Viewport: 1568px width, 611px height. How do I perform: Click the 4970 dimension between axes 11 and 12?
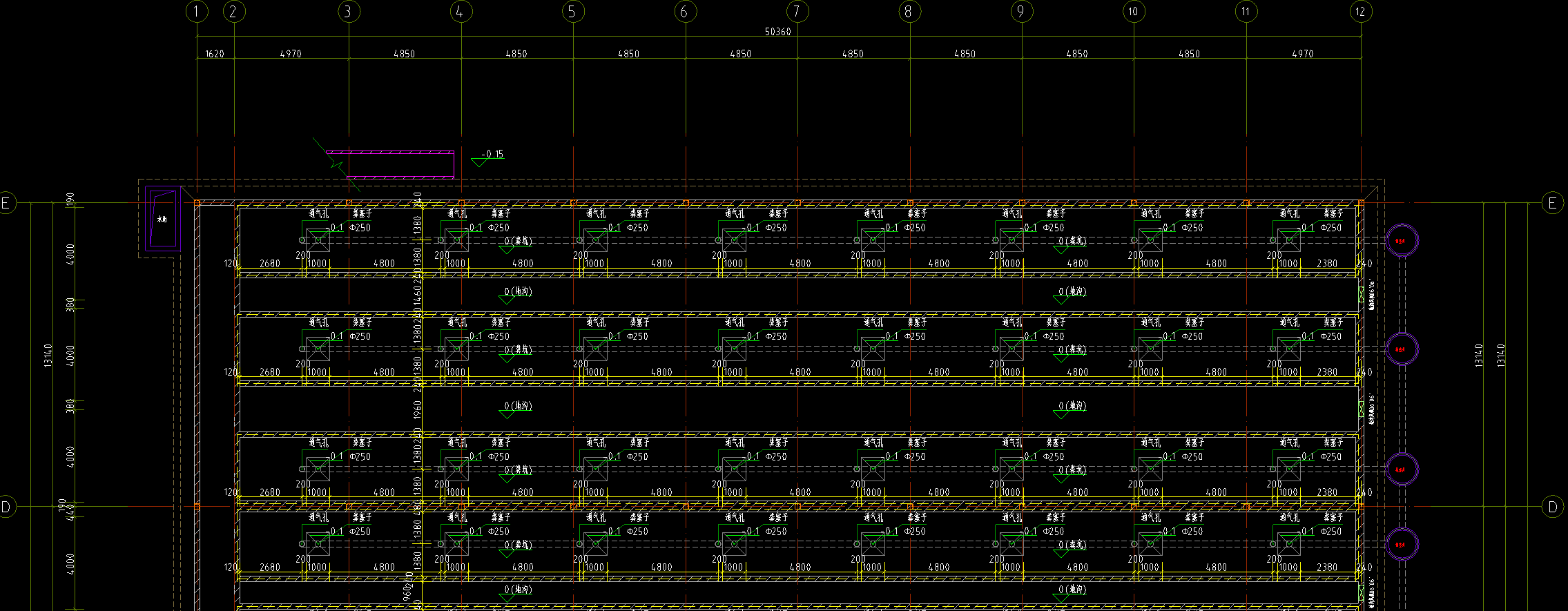pos(1302,54)
